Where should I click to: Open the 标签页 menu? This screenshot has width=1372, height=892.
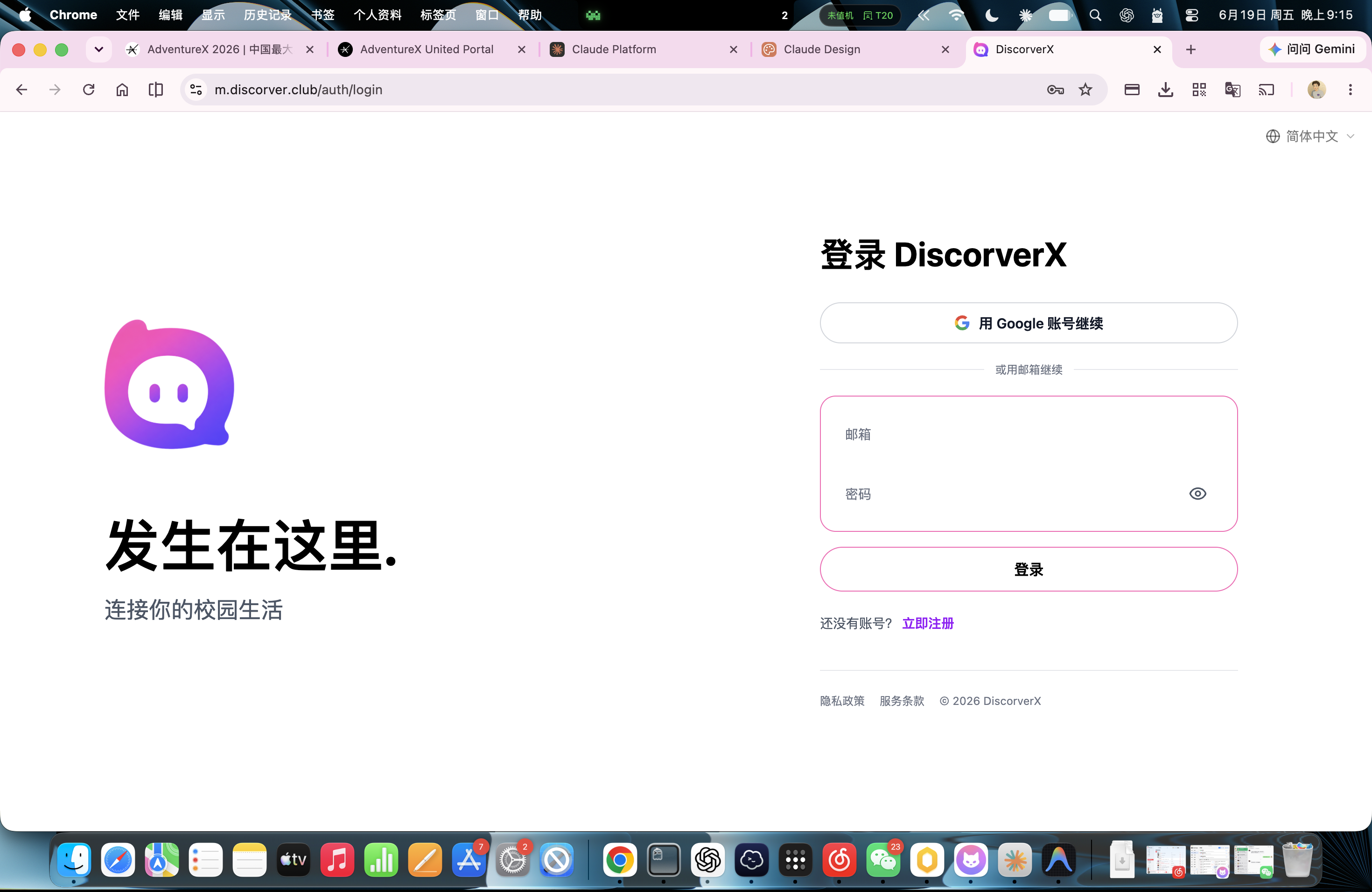pos(438,15)
